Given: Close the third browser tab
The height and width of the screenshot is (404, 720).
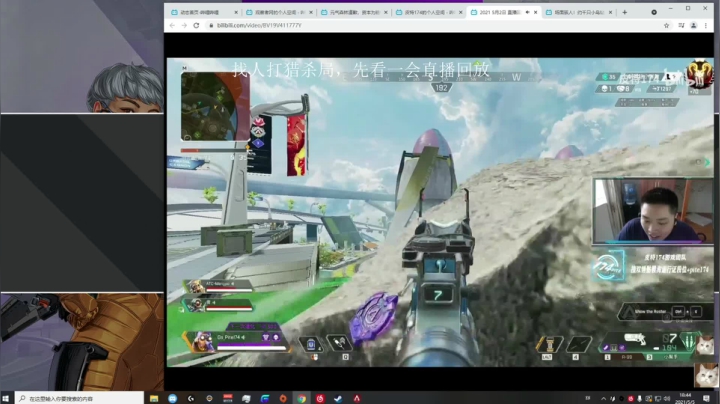Looking at the screenshot, I should 386,12.
